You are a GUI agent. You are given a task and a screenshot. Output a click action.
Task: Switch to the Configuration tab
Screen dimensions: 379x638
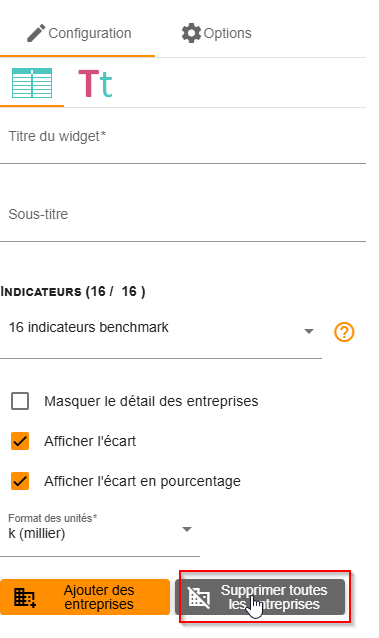[77, 33]
